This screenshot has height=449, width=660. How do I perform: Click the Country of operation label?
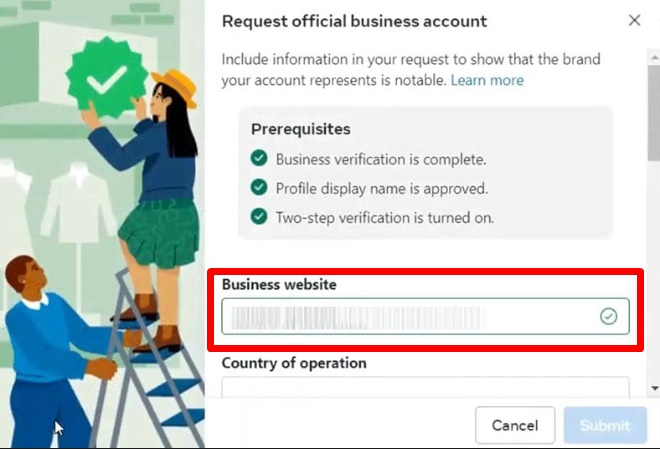click(x=294, y=363)
